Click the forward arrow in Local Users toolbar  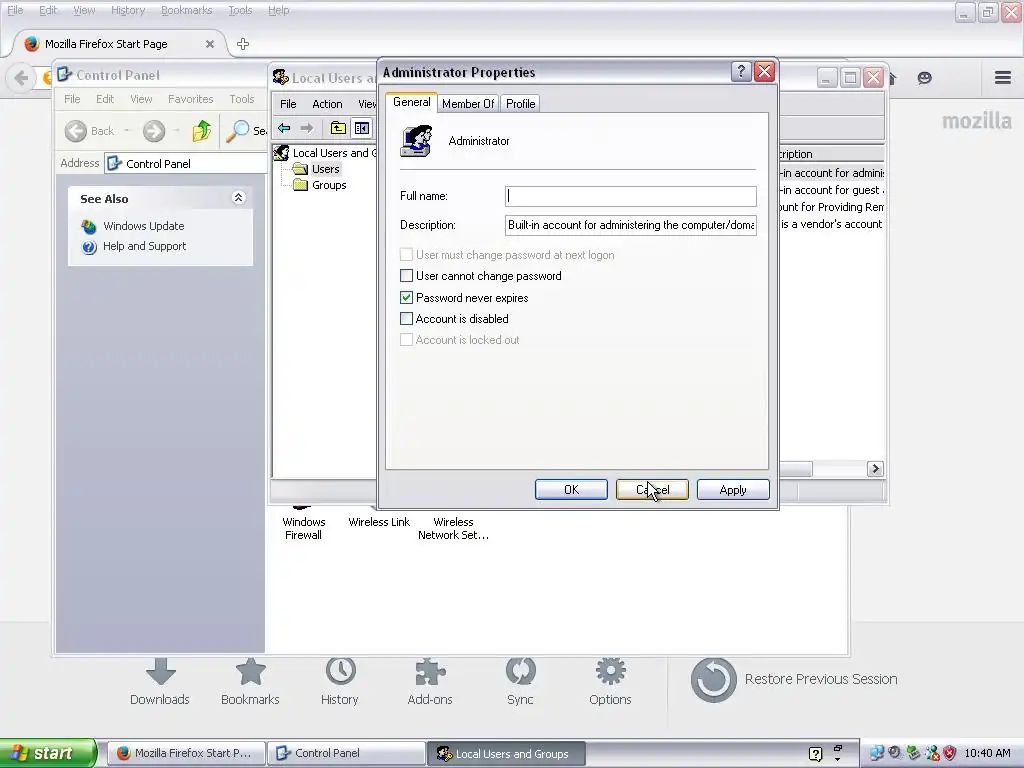click(306, 128)
